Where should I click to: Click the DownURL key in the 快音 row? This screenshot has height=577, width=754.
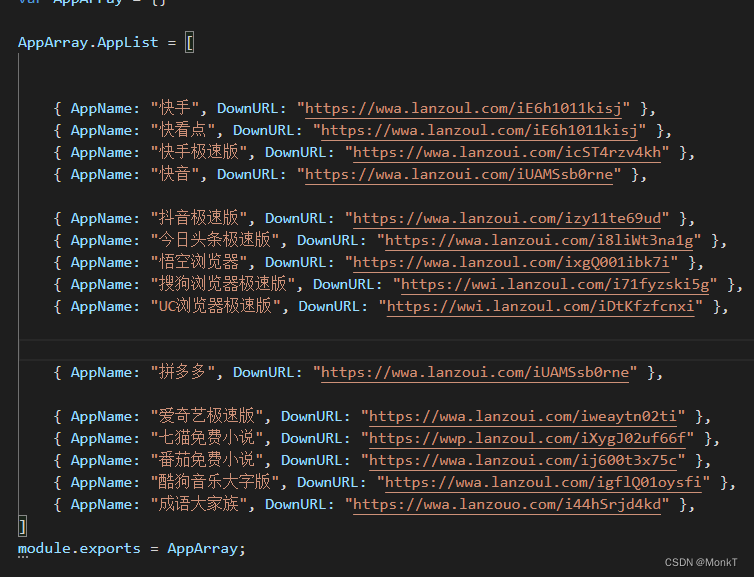tap(248, 174)
